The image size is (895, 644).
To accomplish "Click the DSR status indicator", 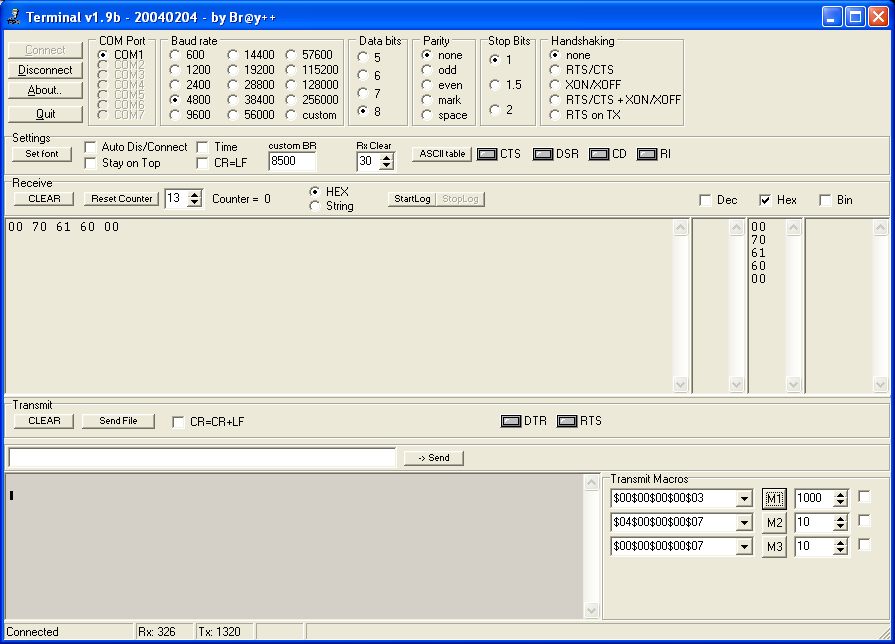I will 543,154.
